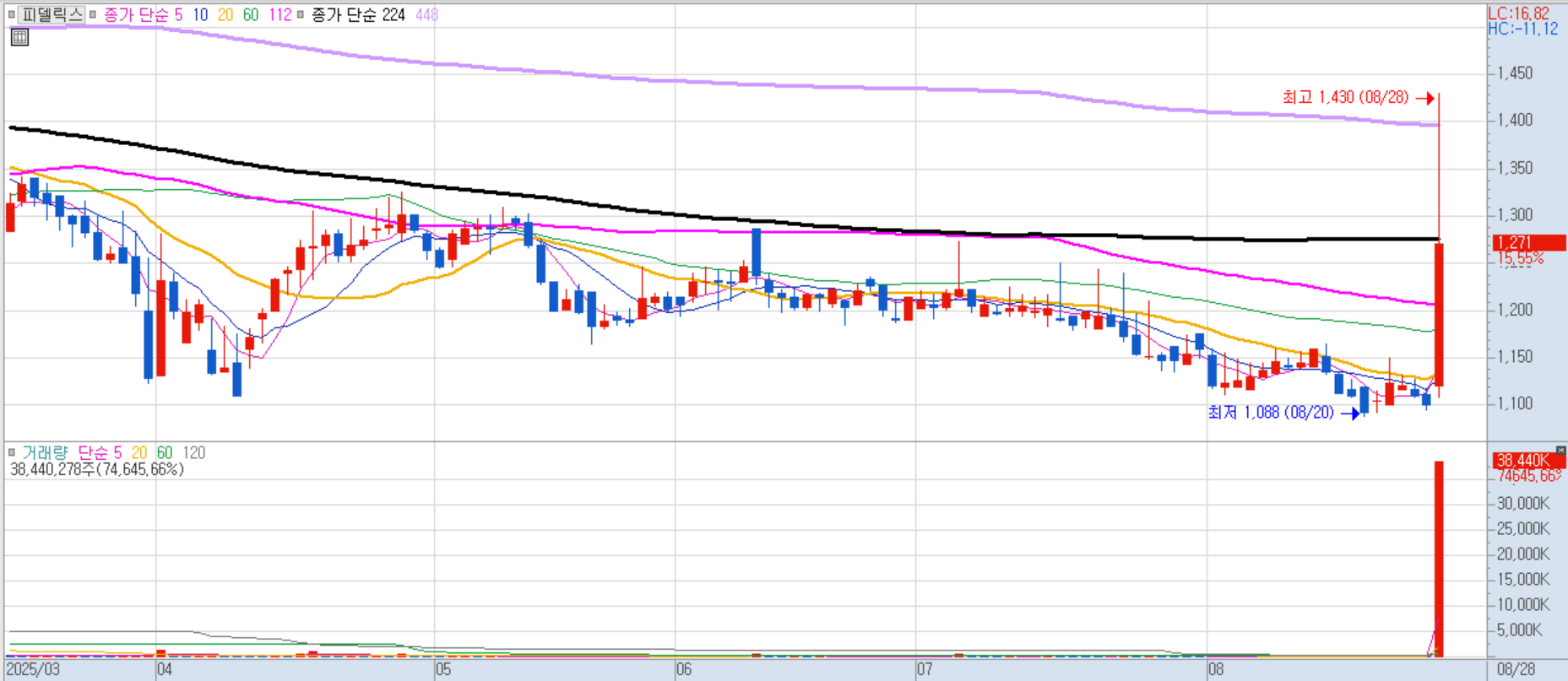Click the 1,300 price axis label
Screen dimensions: 1568x681
point(1515,215)
